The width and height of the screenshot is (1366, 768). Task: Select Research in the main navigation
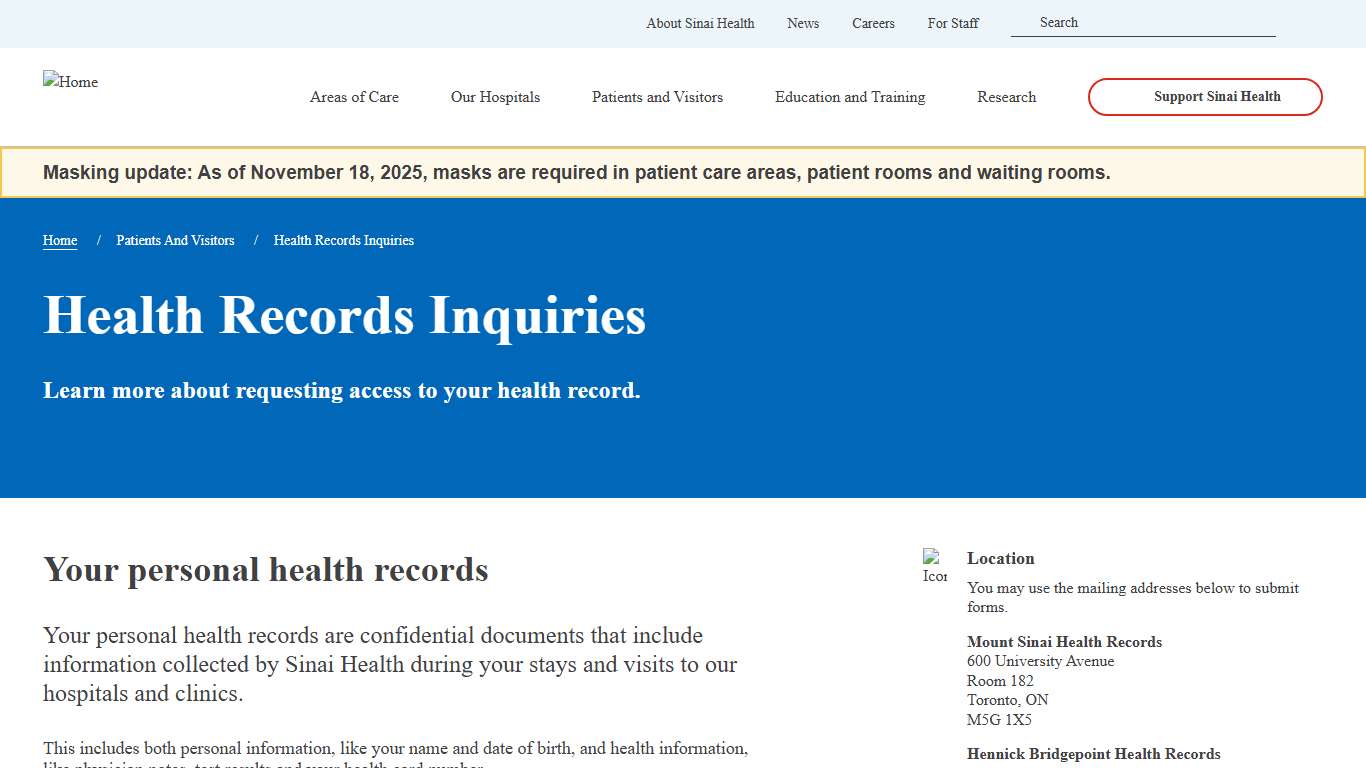[1006, 97]
